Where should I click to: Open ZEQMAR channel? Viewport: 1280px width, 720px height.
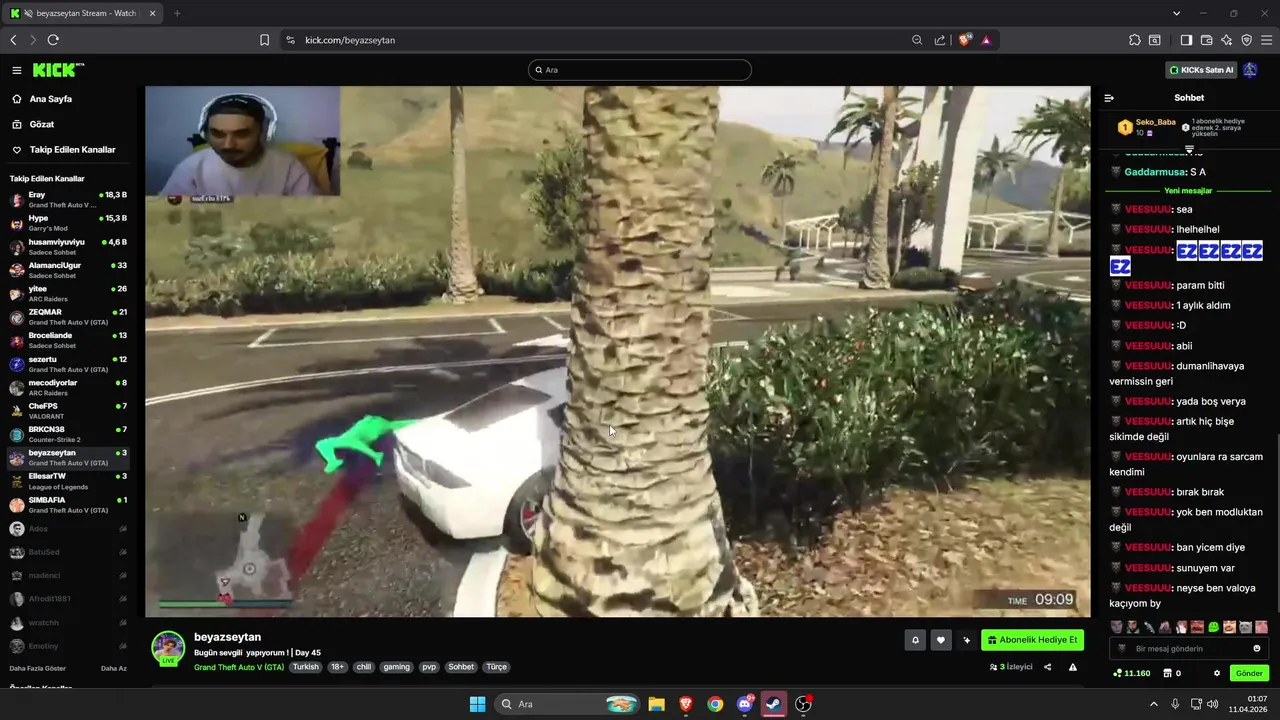68,316
